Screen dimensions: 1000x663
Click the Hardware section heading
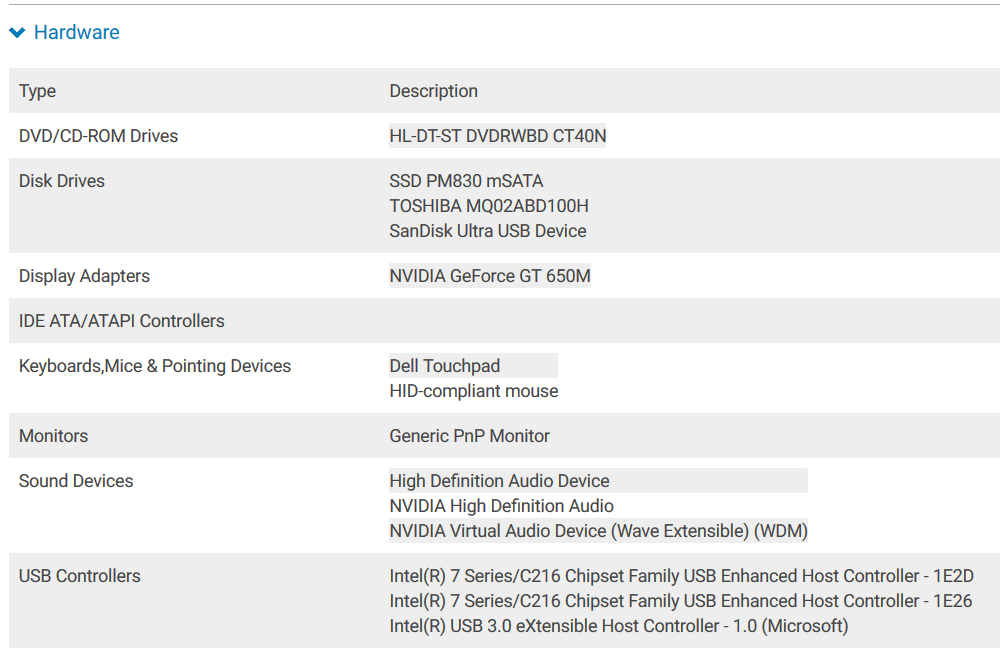pos(76,32)
